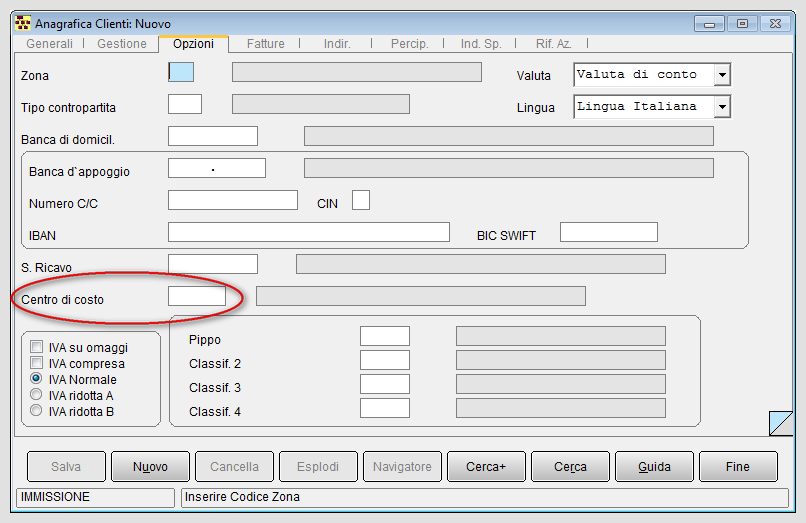Focus the Zona code field
This screenshot has width=806, height=523.
(x=181, y=72)
